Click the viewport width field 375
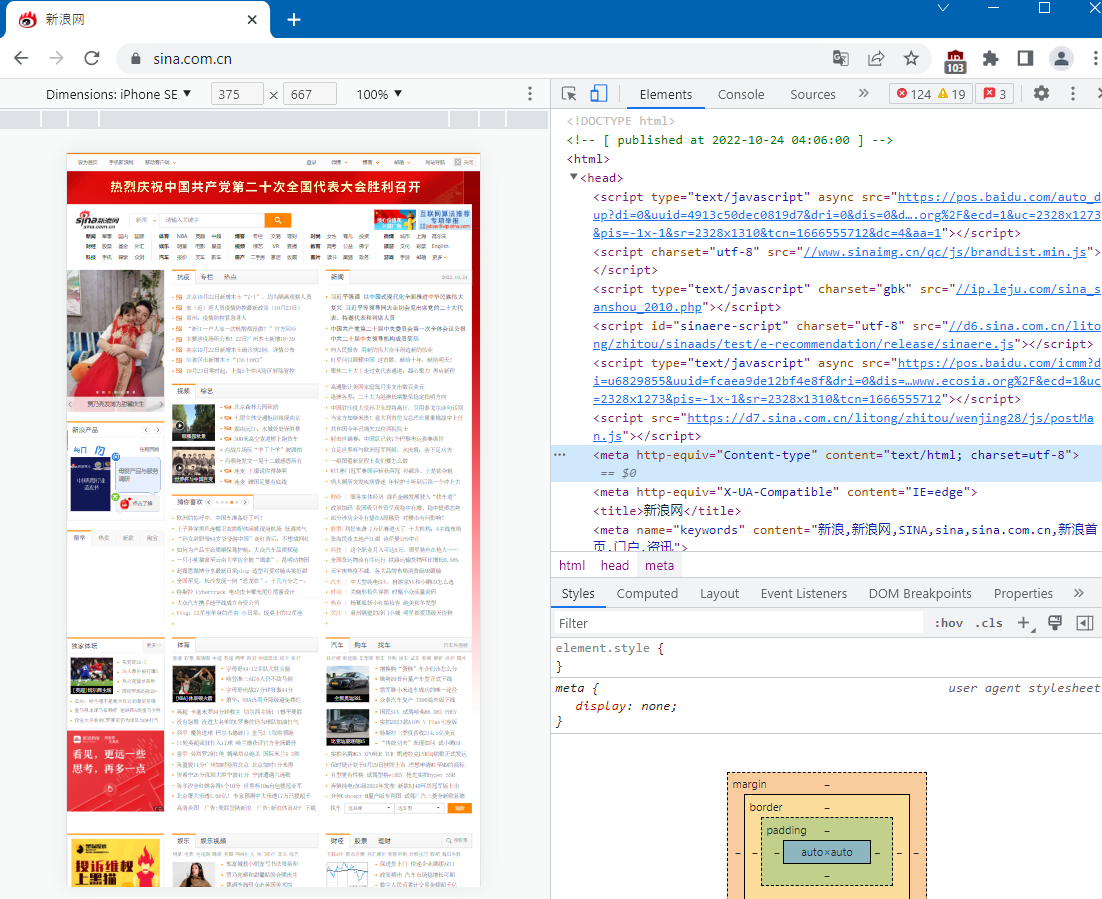 pyautogui.click(x=237, y=94)
